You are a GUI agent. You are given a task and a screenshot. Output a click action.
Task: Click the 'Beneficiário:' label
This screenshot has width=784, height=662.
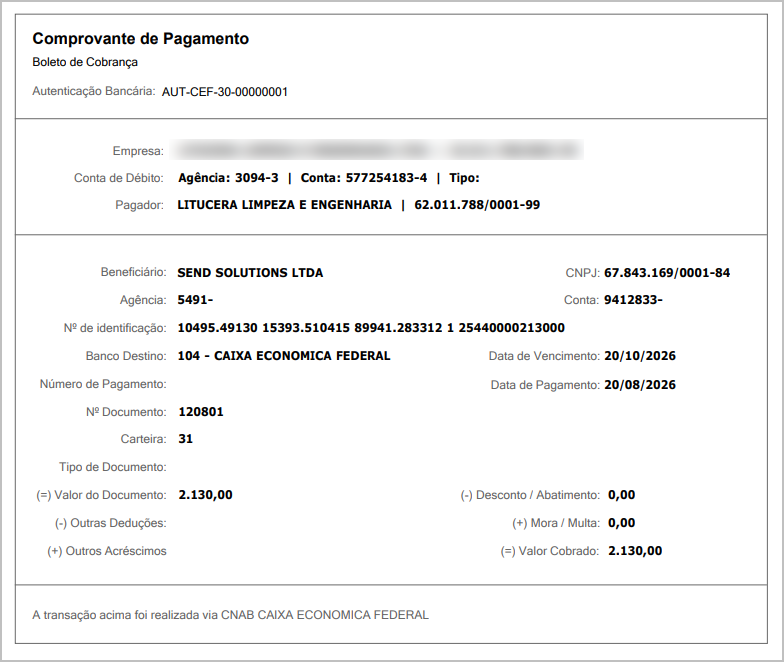click(134, 272)
